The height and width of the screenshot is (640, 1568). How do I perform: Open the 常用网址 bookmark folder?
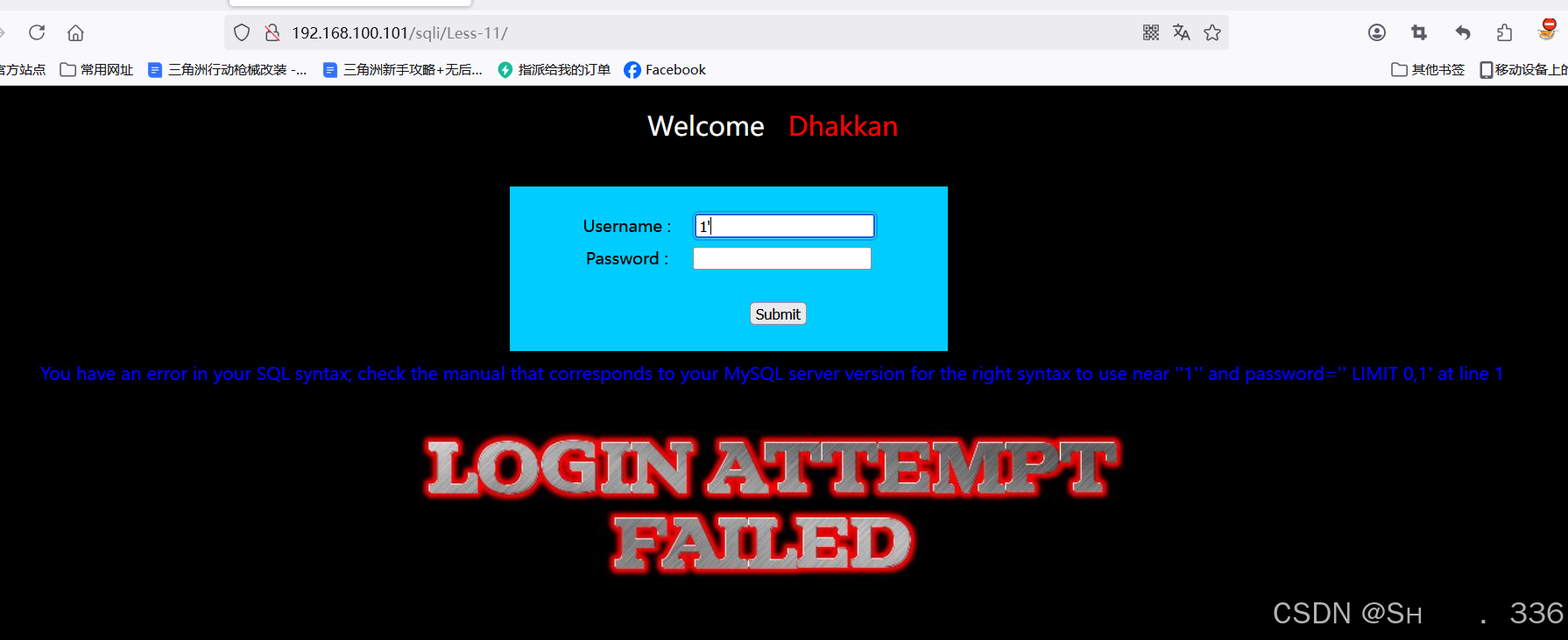point(96,69)
